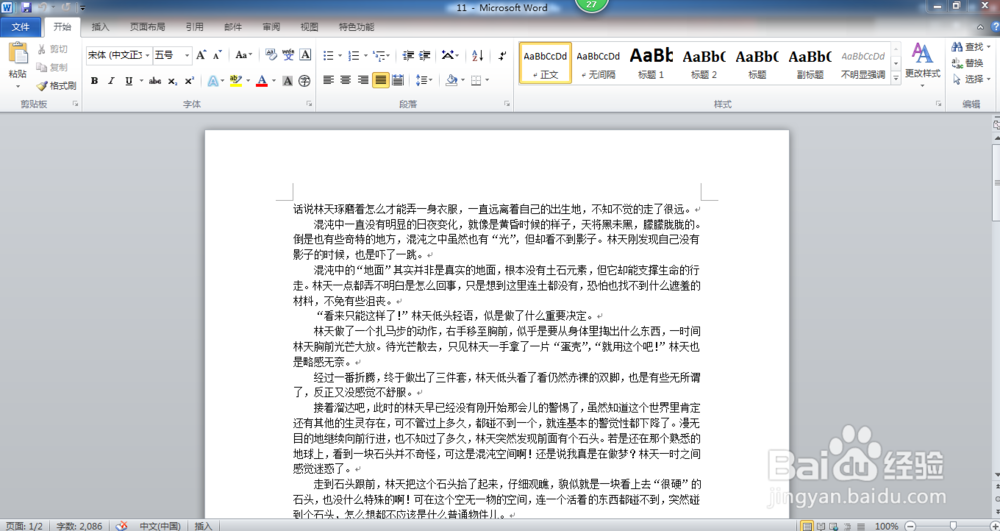Click the Find (查找) binoculars button
The width and height of the screenshot is (1000, 531).
(969, 47)
